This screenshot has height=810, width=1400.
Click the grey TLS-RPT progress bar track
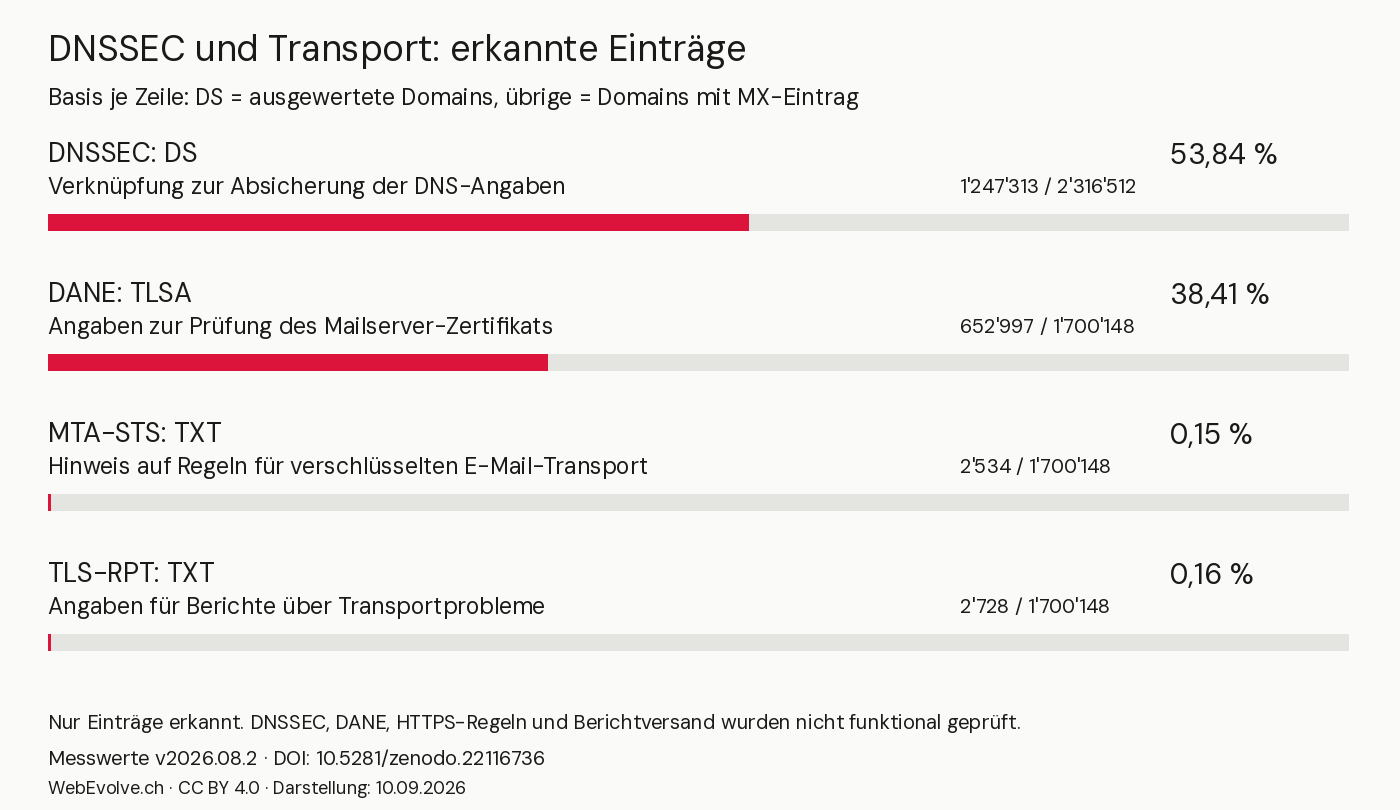[698, 642]
